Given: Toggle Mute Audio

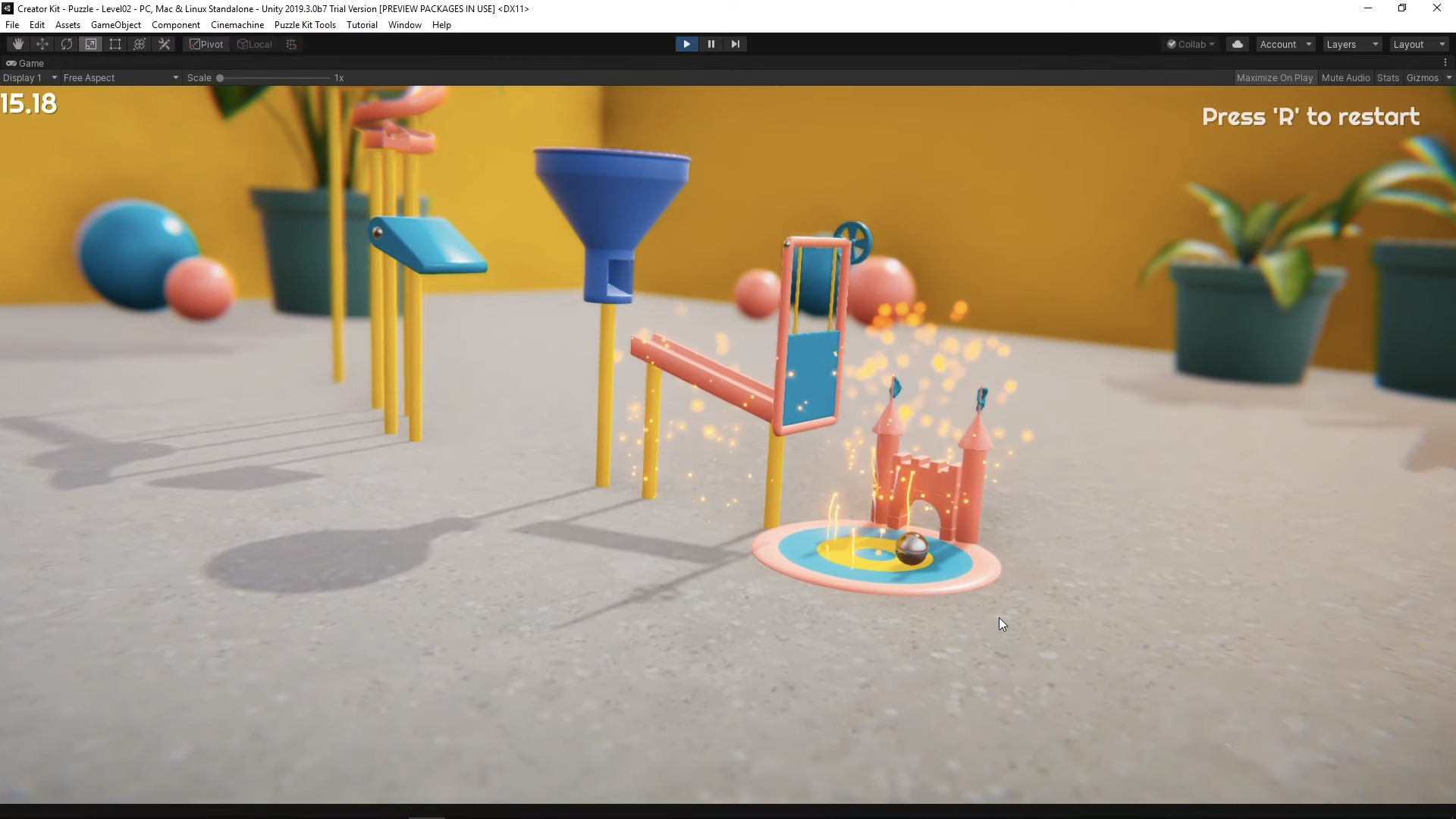Looking at the screenshot, I should click(1345, 77).
